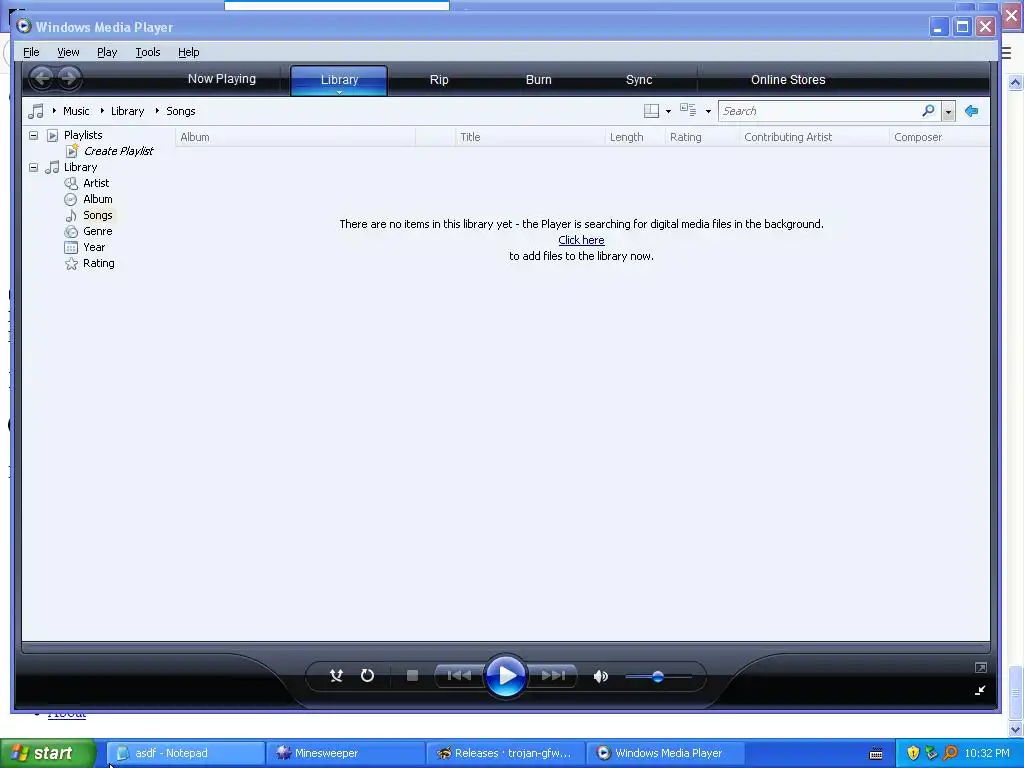Open the Tools menu

148,52
